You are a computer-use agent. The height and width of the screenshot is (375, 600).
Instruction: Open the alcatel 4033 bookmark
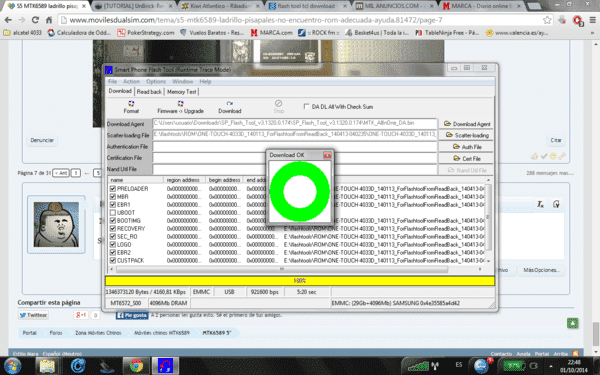pos(23,33)
